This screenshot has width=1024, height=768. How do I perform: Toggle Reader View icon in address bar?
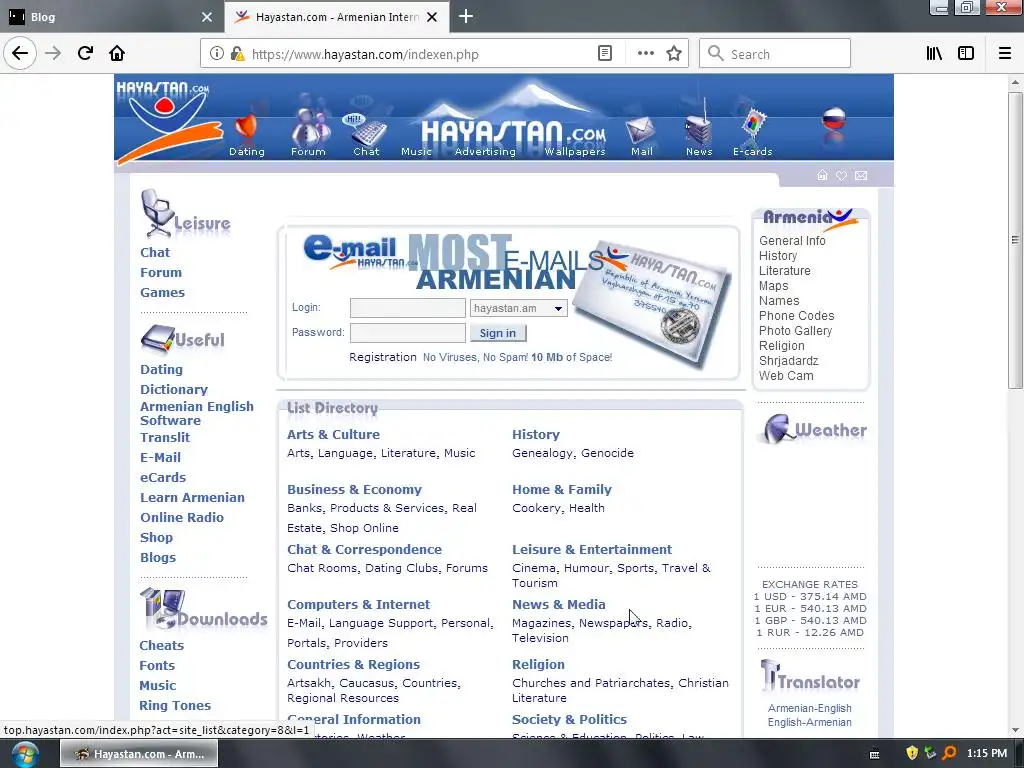[x=605, y=54]
